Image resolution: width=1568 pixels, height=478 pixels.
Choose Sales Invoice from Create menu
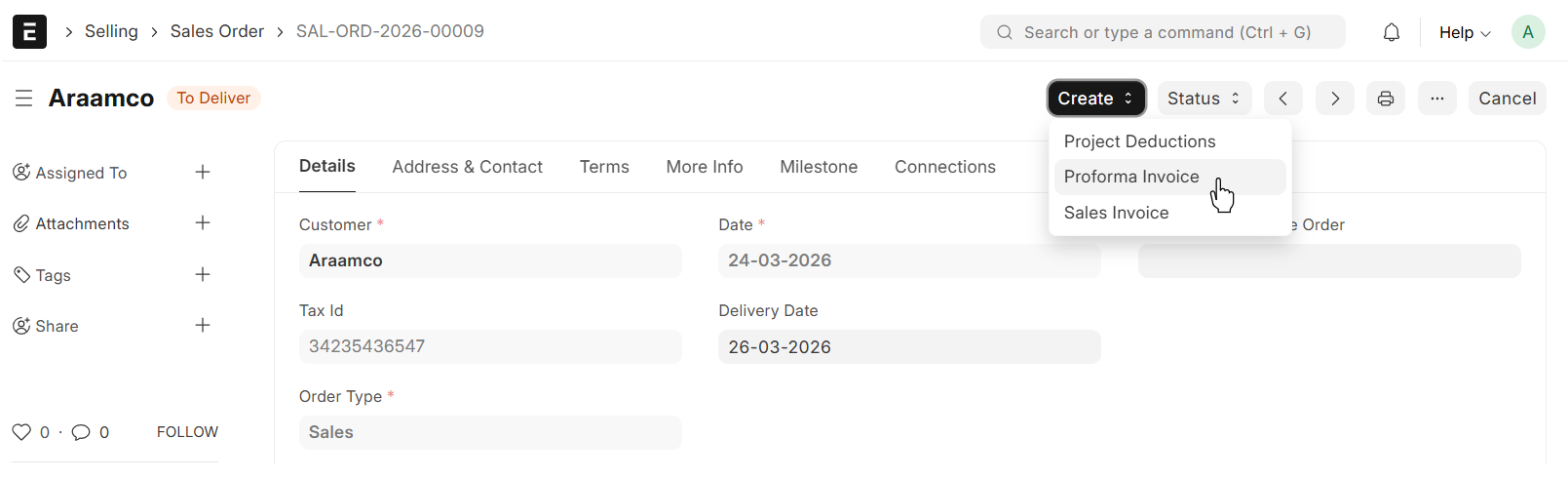[1116, 213]
